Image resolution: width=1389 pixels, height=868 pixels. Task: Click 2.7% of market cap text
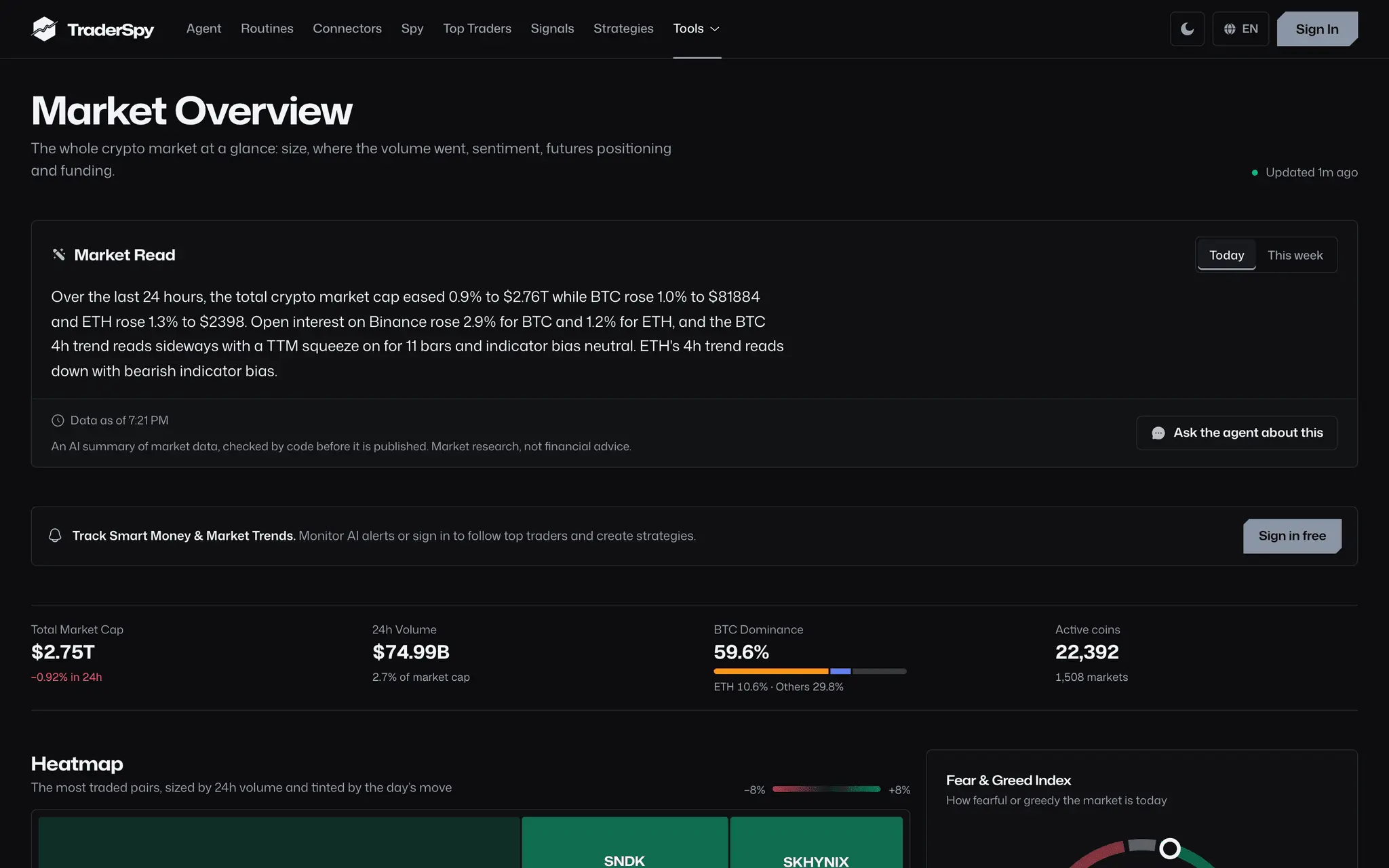421,677
